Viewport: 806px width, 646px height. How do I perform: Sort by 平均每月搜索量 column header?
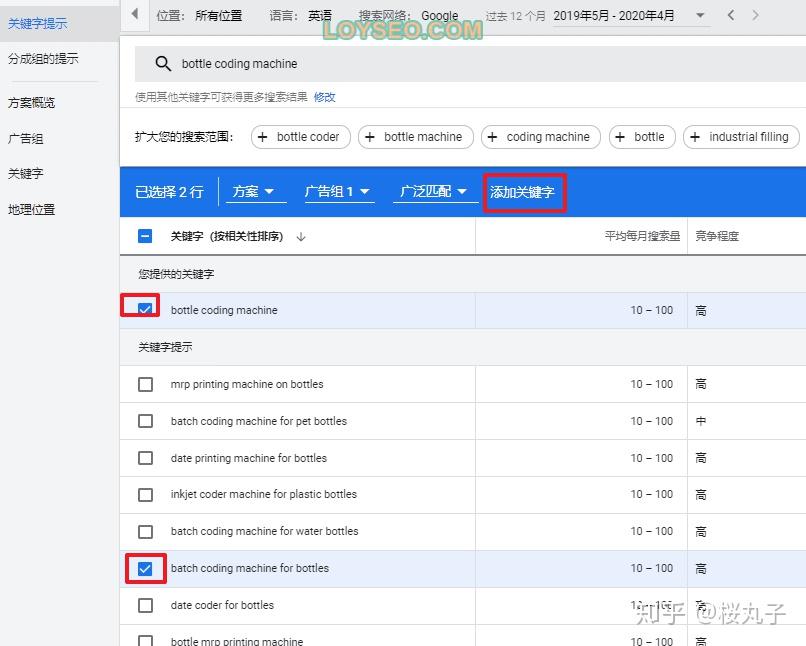(x=642, y=236)
